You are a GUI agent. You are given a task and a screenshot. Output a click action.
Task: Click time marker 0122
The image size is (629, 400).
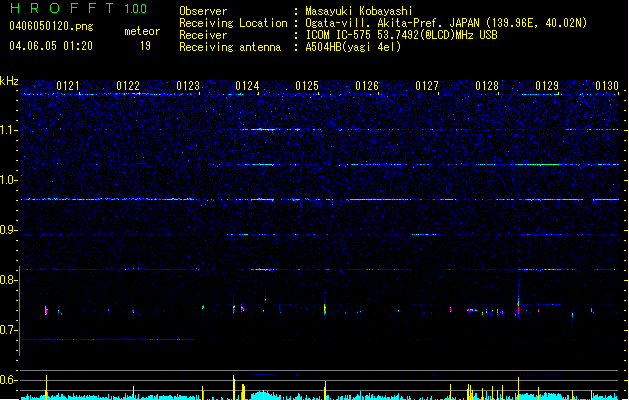coord(128,86)
